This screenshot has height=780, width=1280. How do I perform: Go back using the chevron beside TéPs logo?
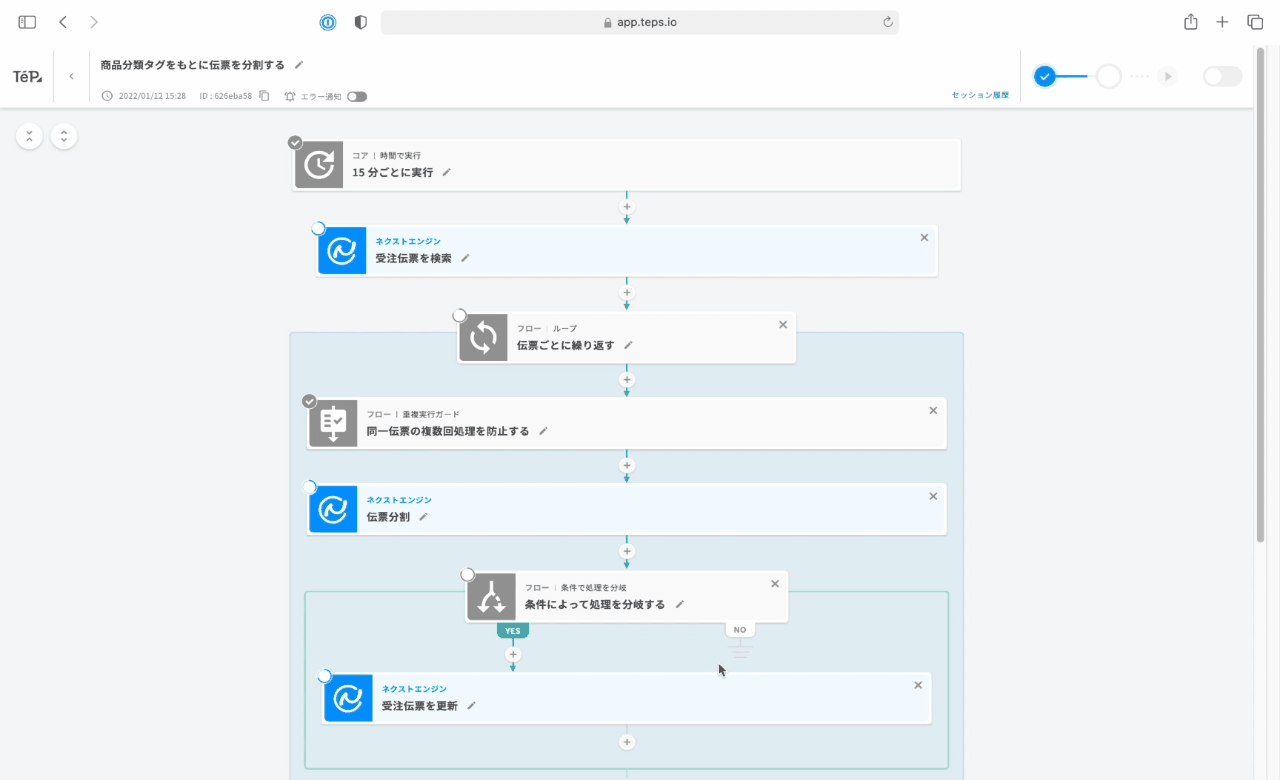tap(71, 77)
